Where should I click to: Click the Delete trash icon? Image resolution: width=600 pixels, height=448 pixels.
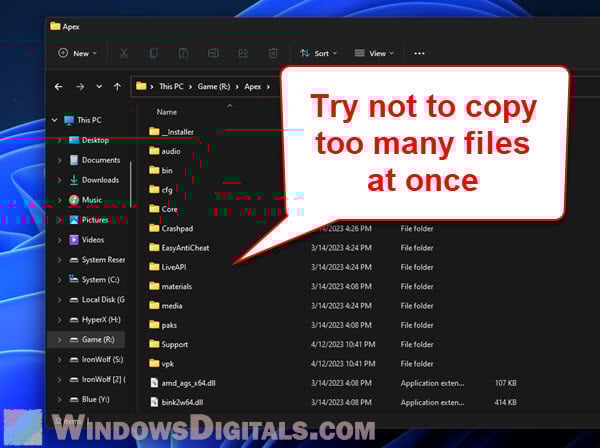pos(273,53)
